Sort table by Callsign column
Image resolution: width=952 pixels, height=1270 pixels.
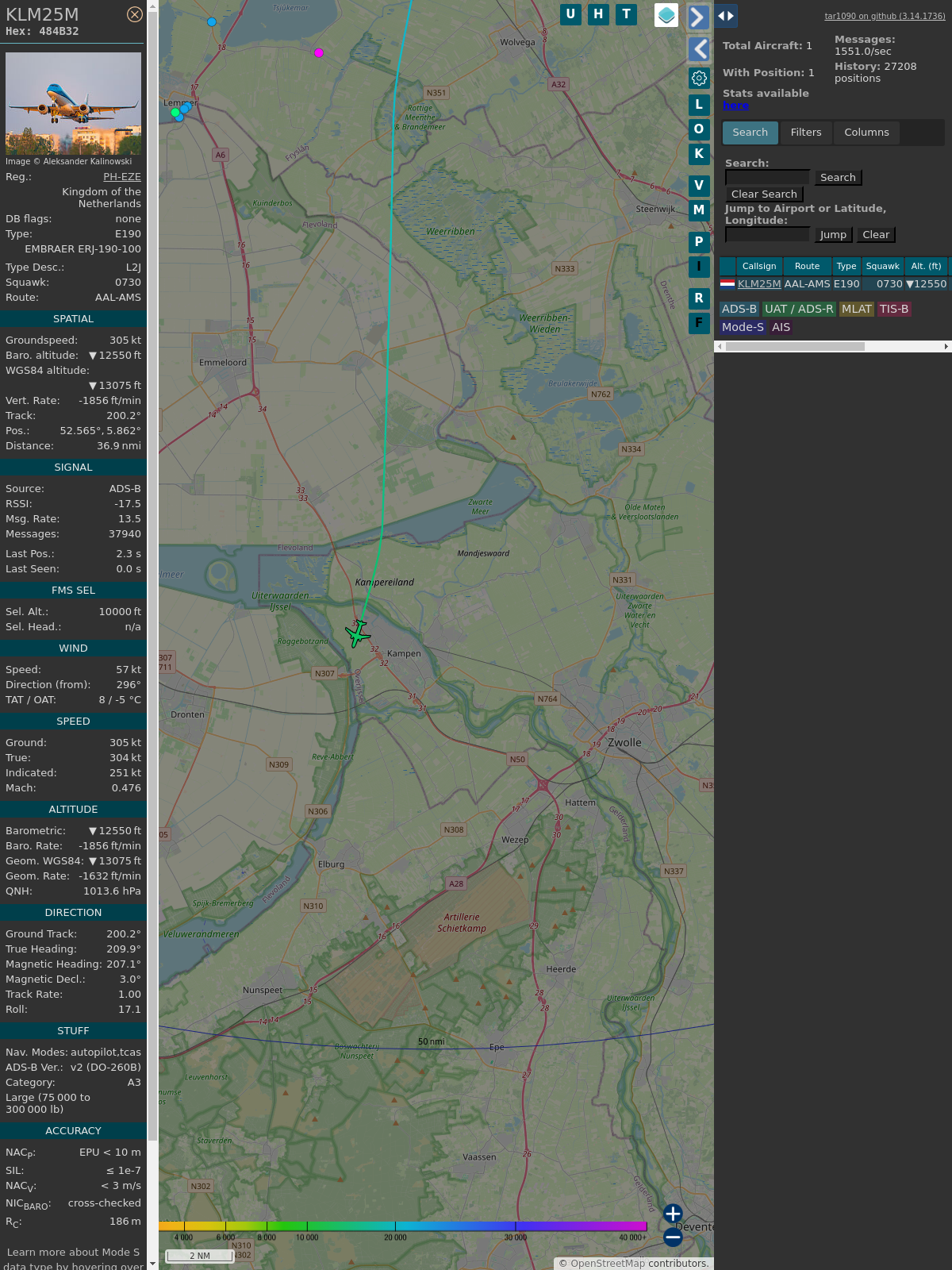pos(759,267)
